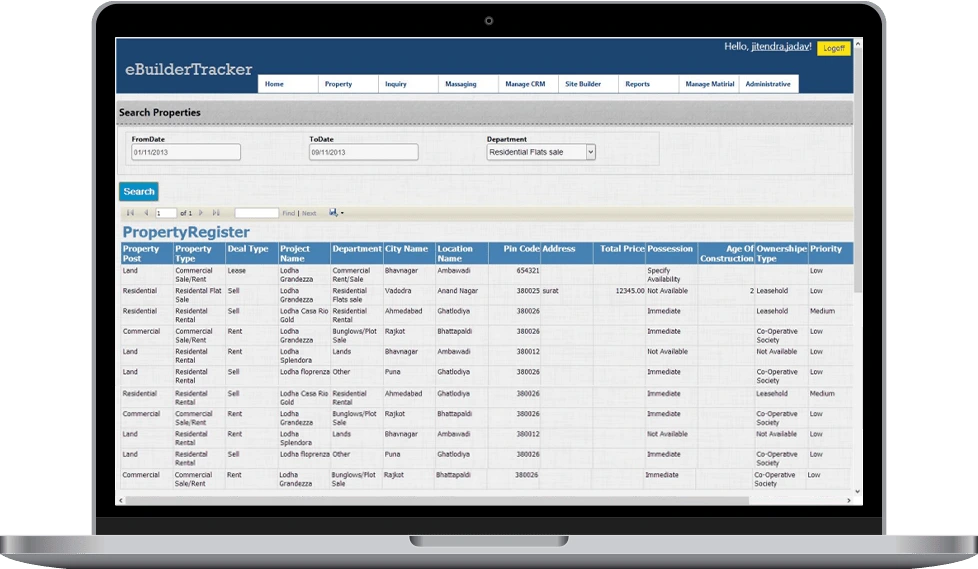Click the report find text box
Screen dimensions: 978x569
coord(256,213)
